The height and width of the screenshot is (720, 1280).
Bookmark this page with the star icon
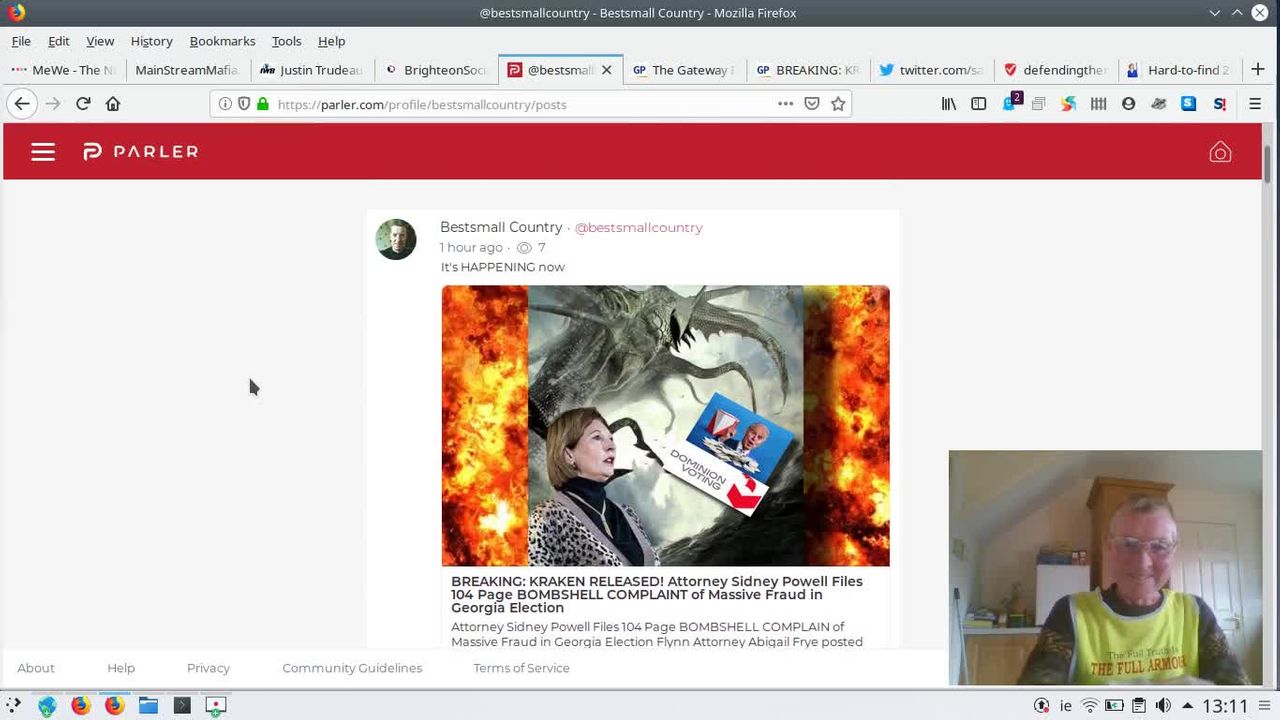(838, 104)
